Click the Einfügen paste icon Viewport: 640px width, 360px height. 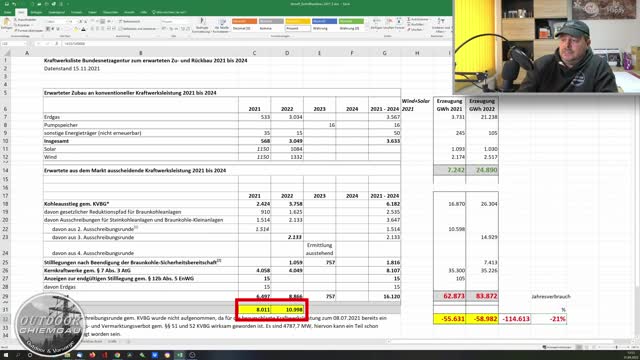[x=7, y=23]
